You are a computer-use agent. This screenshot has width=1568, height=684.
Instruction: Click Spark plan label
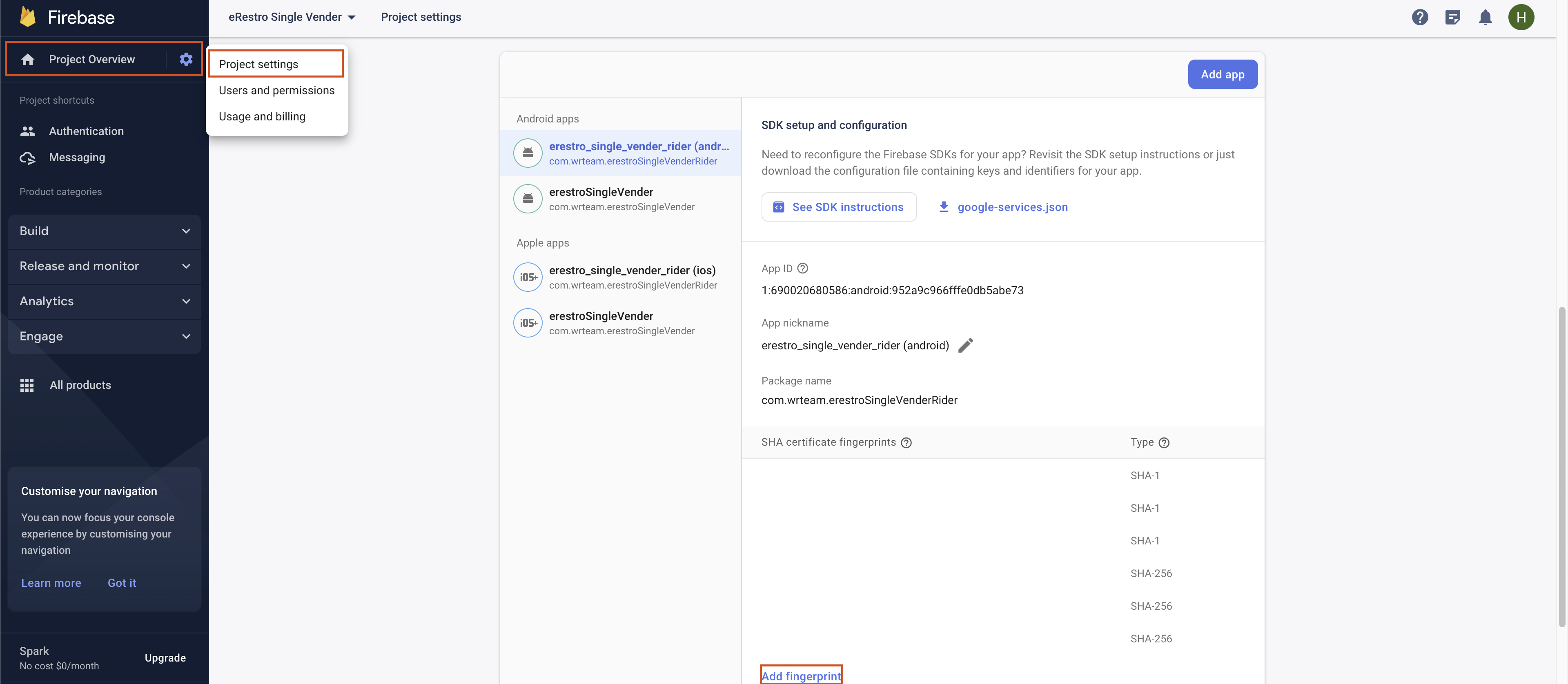click(34, 651)
